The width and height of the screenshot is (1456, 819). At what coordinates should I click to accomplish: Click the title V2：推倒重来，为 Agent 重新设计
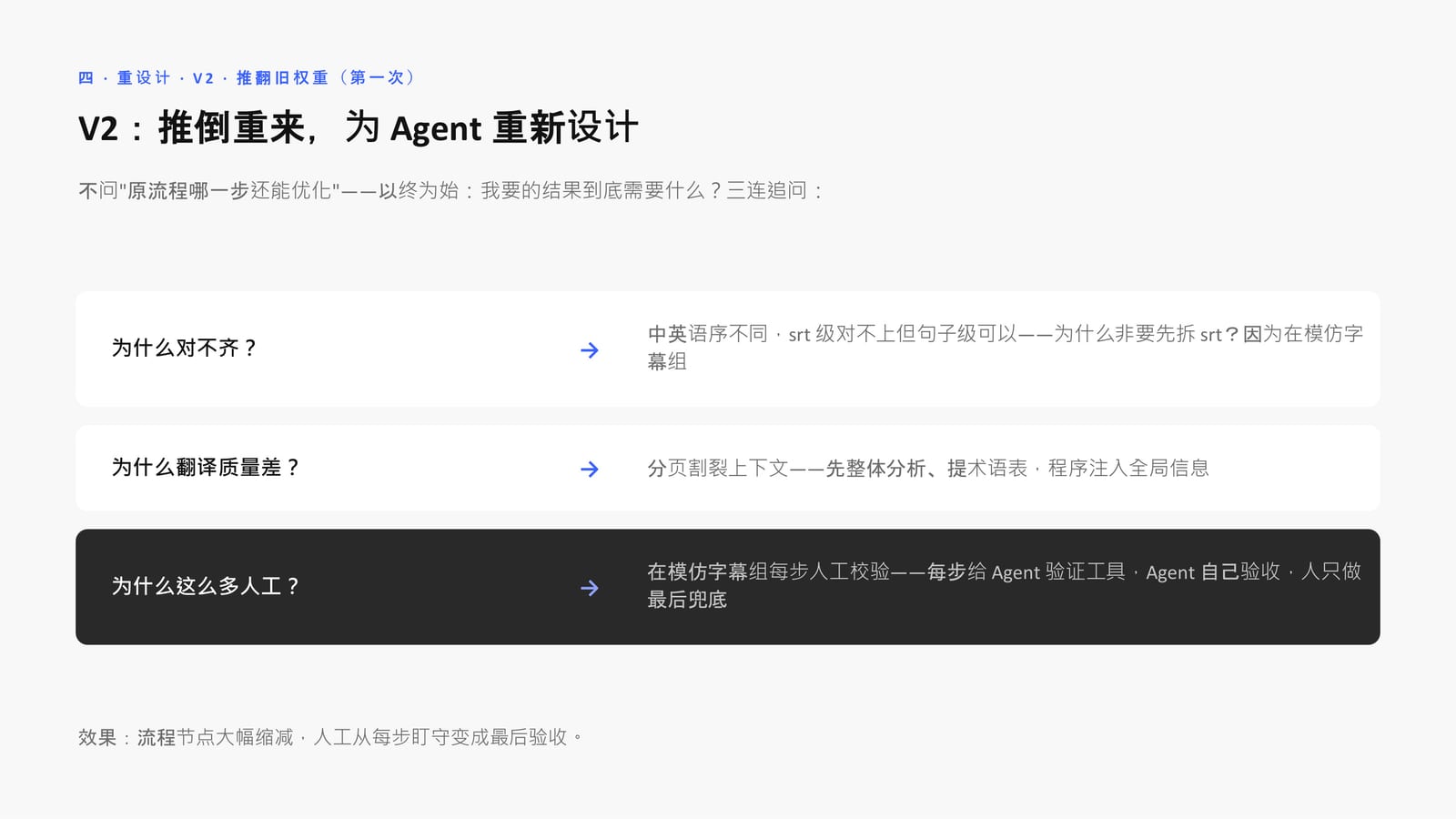pos(359,127)
